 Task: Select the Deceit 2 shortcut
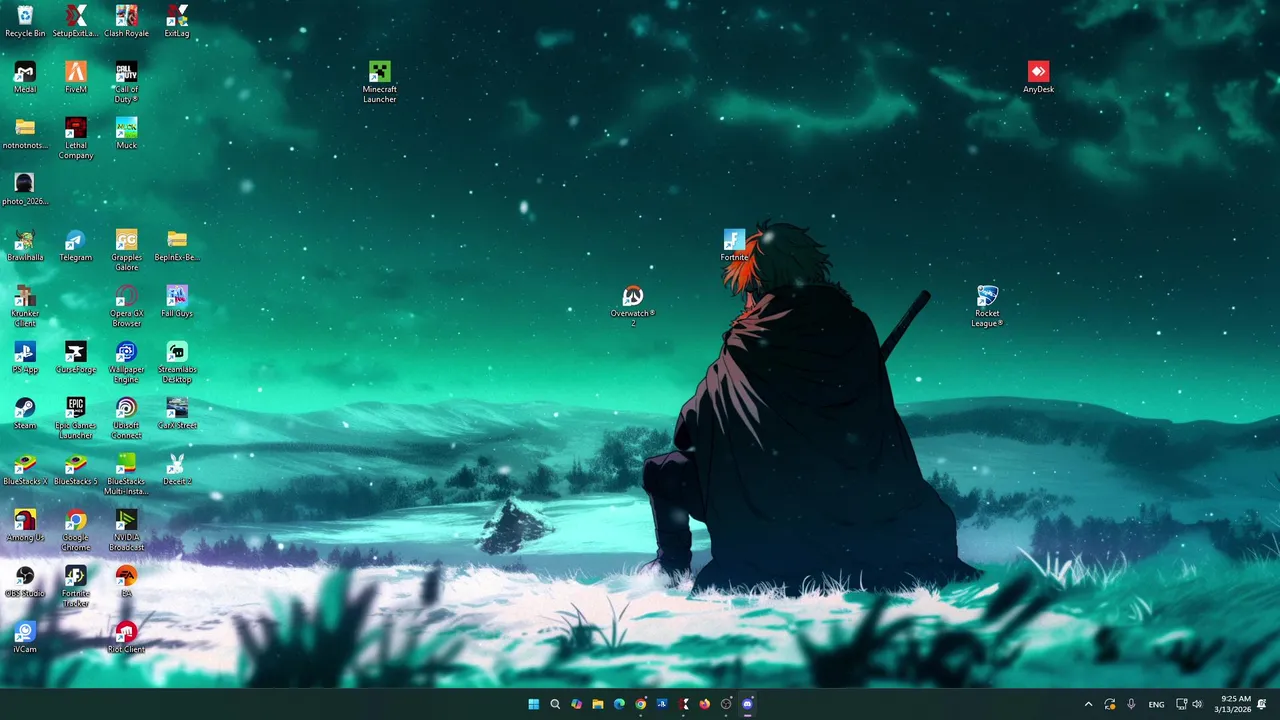[177, 469]
